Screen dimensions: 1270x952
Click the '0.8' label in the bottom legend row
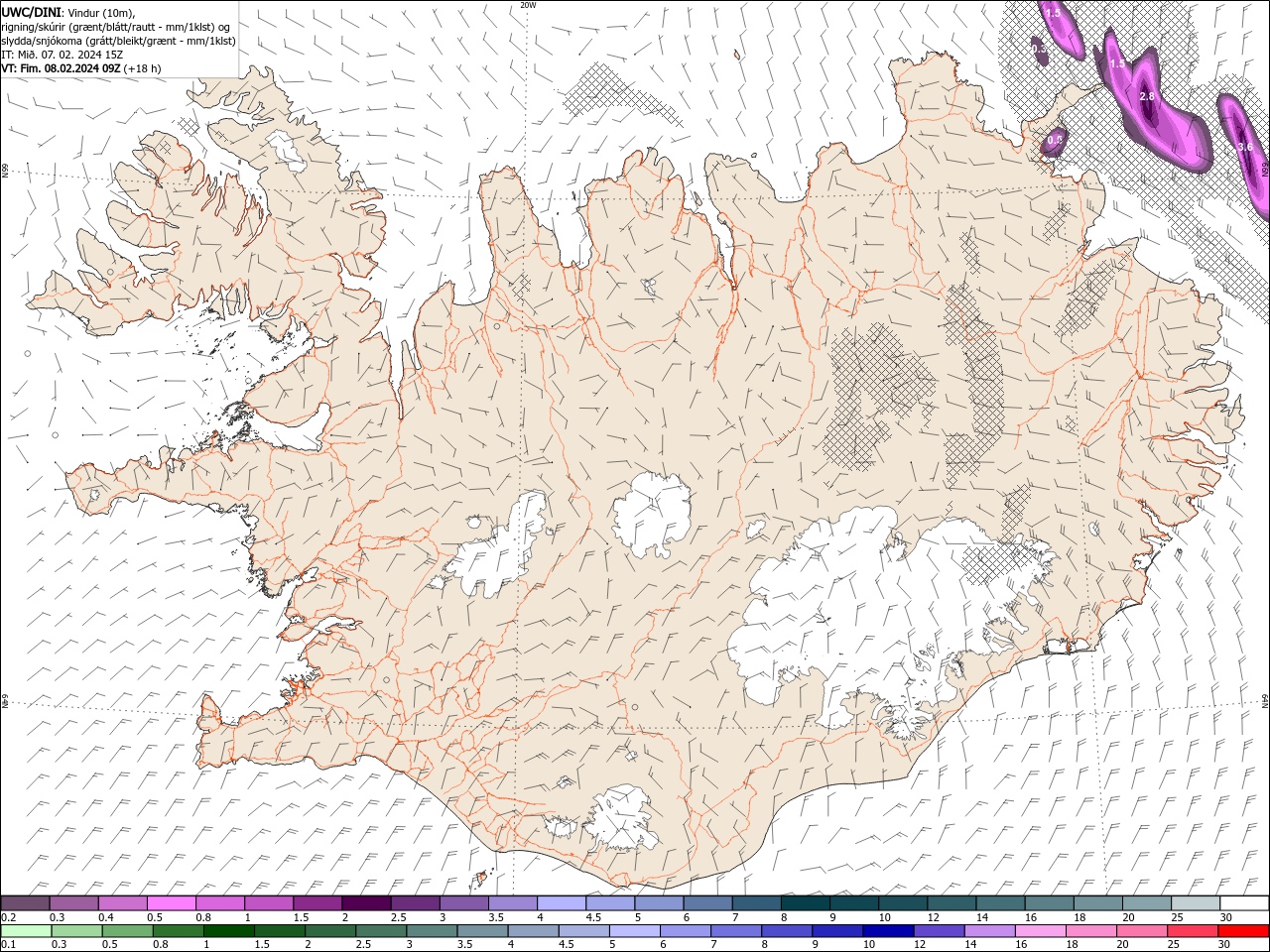(x=161, y=945)
